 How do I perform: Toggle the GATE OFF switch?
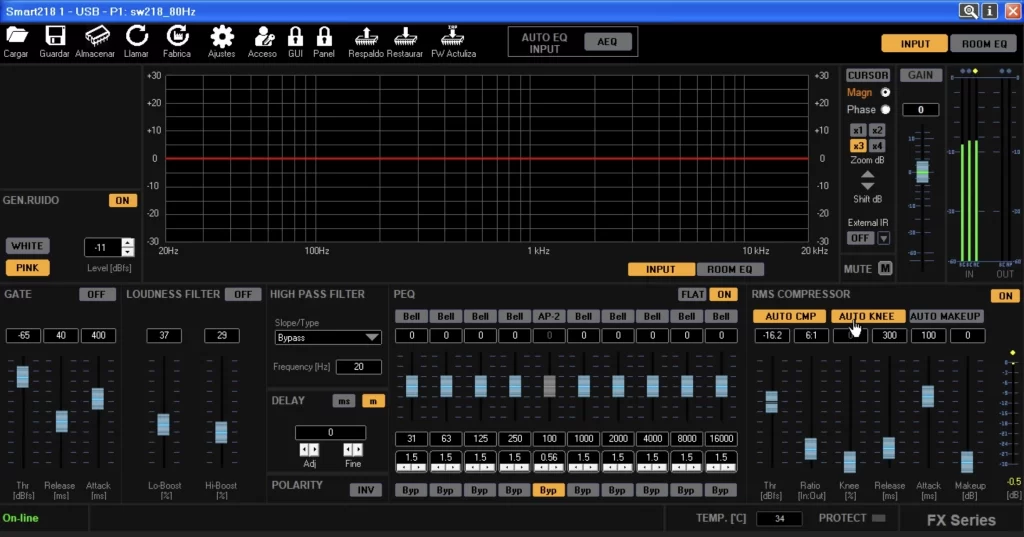[x=96, y=294]
